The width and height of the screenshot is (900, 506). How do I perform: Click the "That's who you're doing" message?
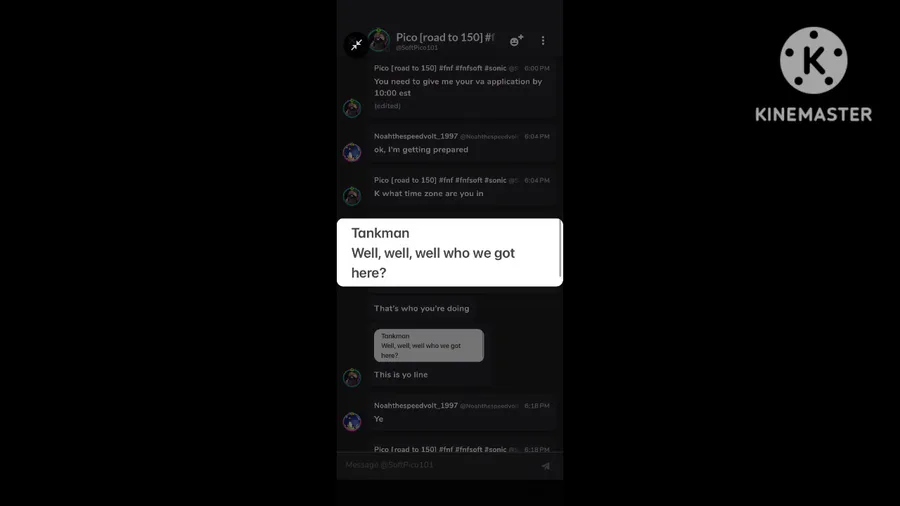421,308
